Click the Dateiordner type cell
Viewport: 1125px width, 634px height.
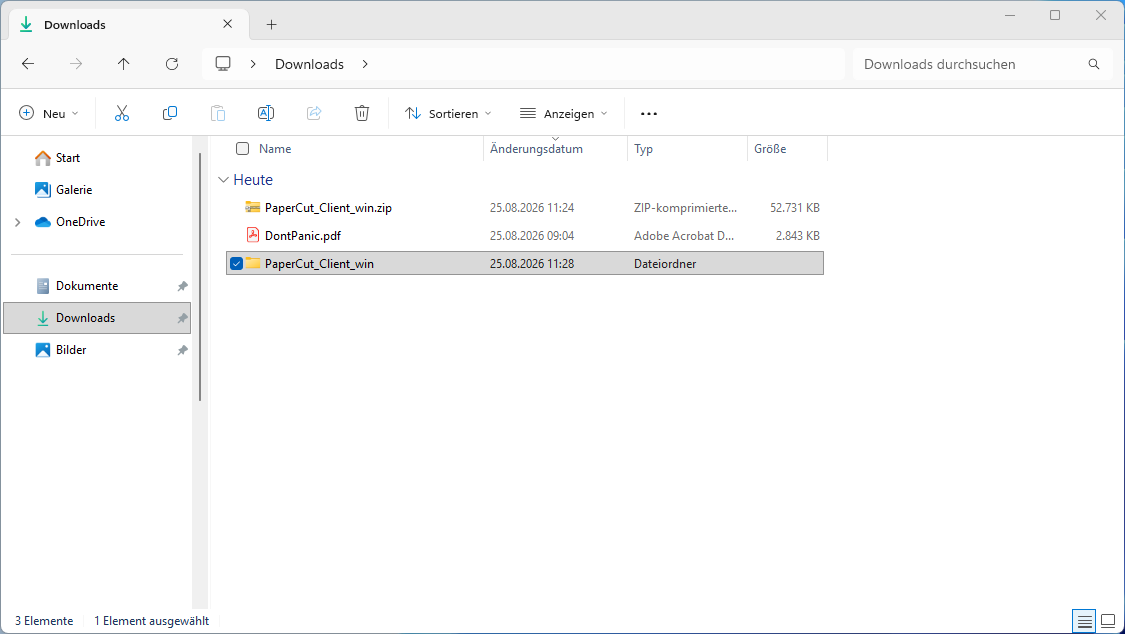point(665,263)
